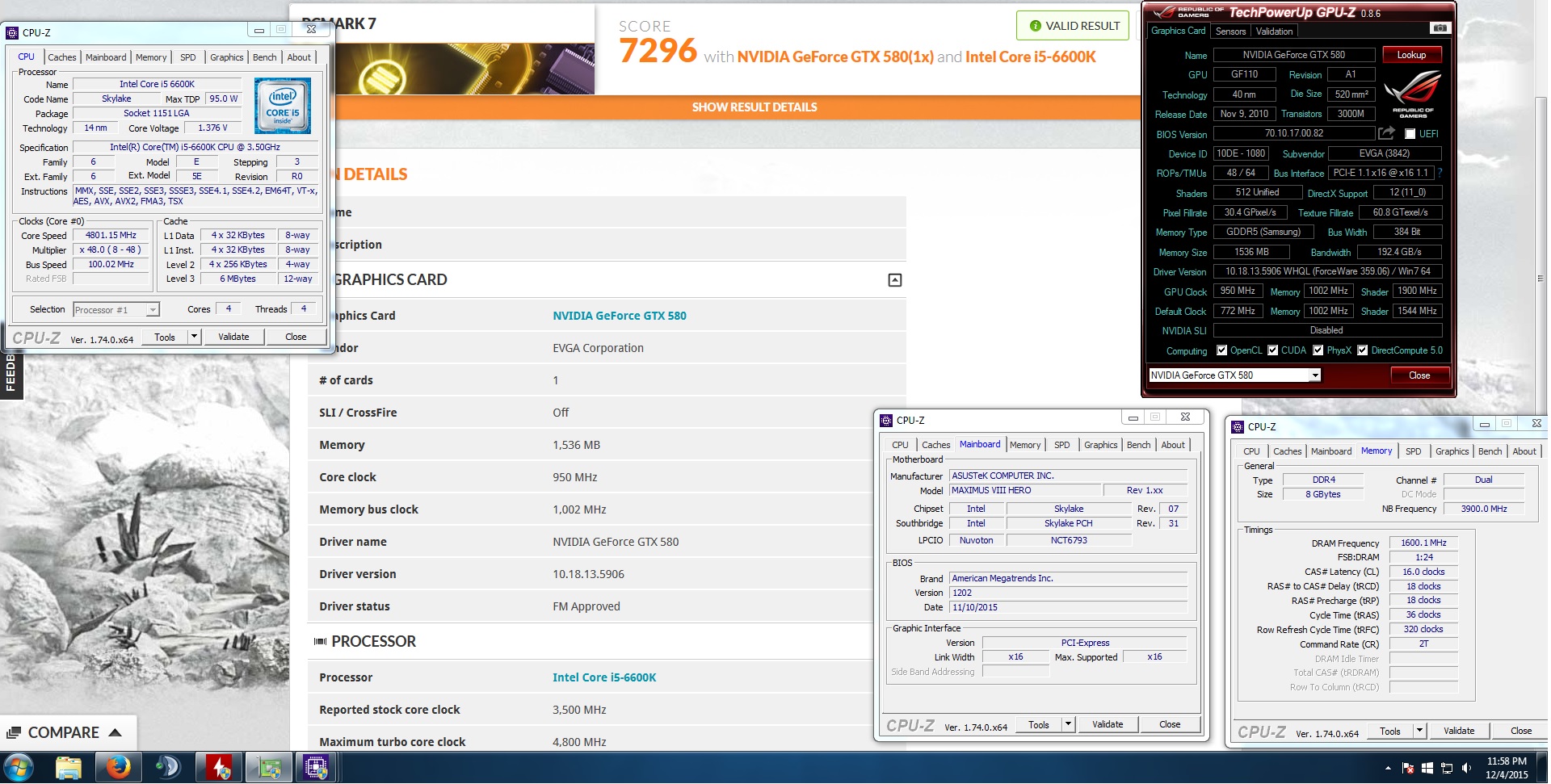Image resolution: width=1551 pixels, height=784 pixels.
Task: Open the Bench tab in CPU-Z CPU window
Action: pos(264,57)
